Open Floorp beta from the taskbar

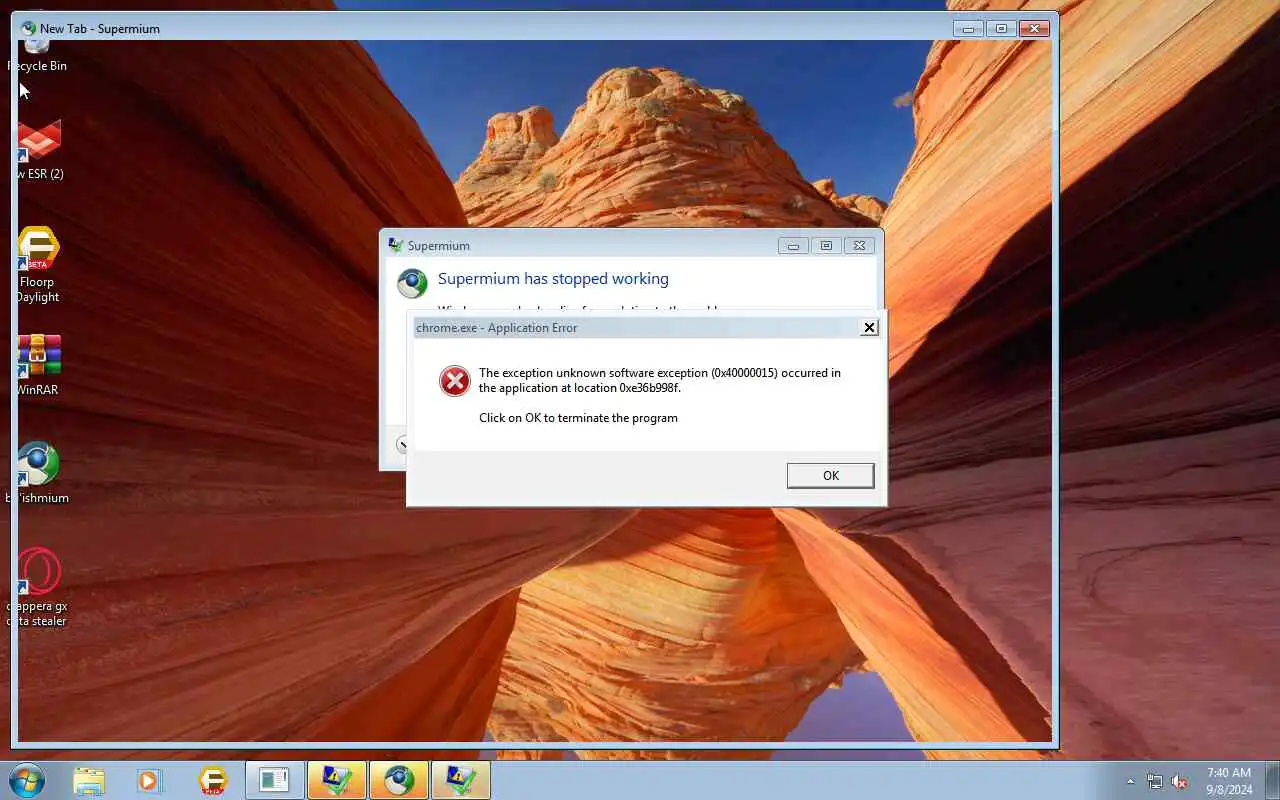(x=212, y=780)
